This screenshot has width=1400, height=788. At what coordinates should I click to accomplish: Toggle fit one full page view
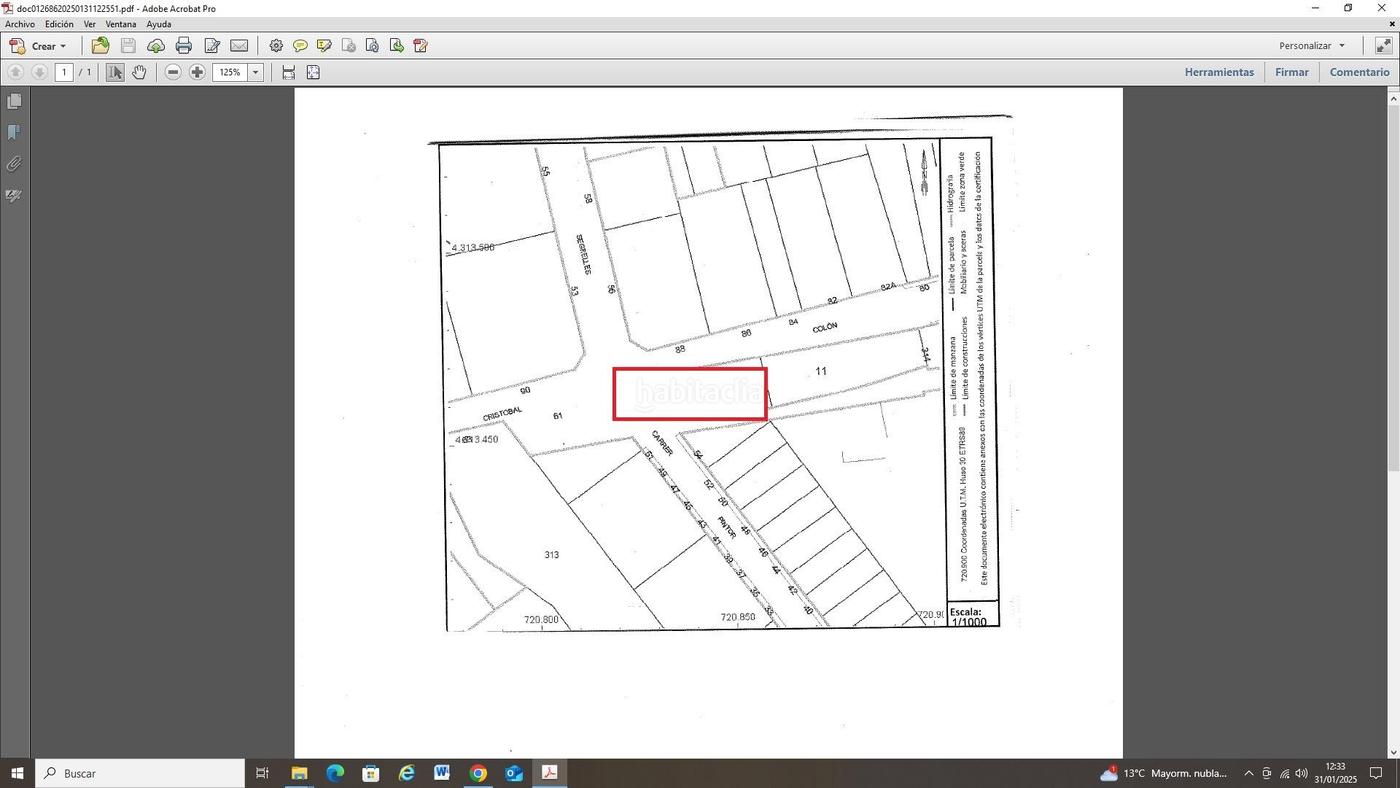point(313,72)
